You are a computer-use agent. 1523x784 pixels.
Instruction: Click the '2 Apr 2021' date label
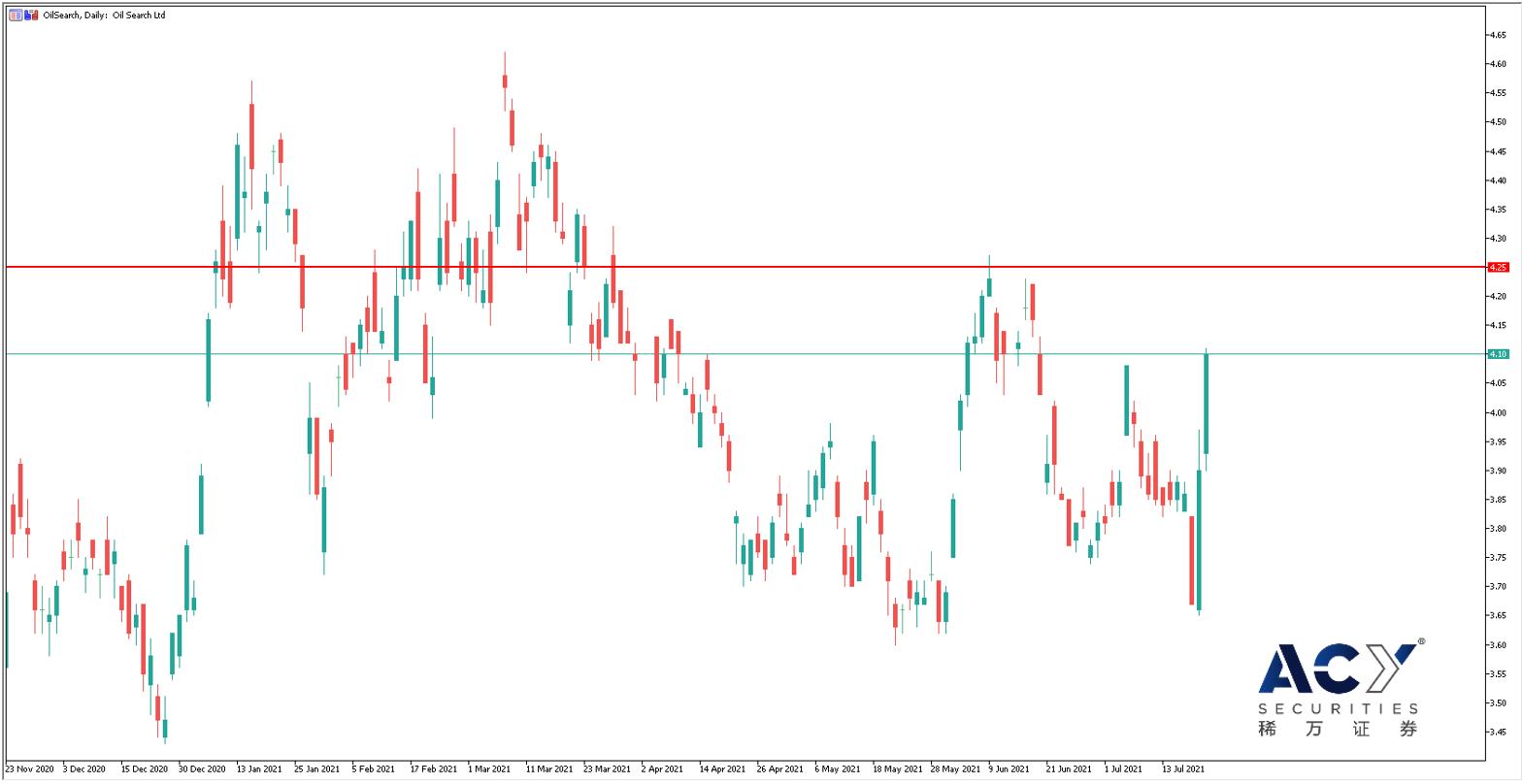pos(663,769)
